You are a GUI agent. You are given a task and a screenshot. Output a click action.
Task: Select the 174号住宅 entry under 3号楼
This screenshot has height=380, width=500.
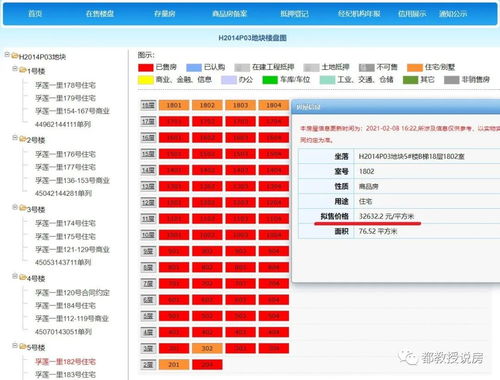[65, 223]
